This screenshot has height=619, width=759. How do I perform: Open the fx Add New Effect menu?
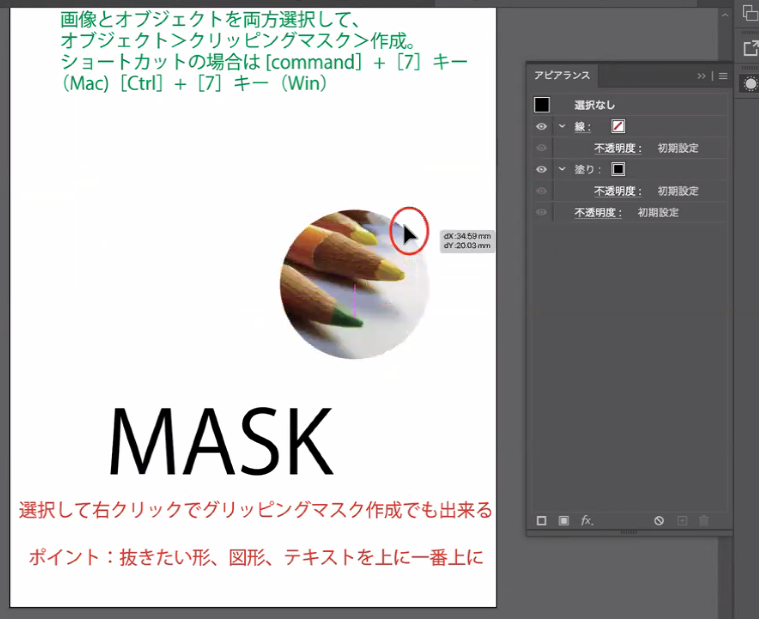[x=587, y=521]
